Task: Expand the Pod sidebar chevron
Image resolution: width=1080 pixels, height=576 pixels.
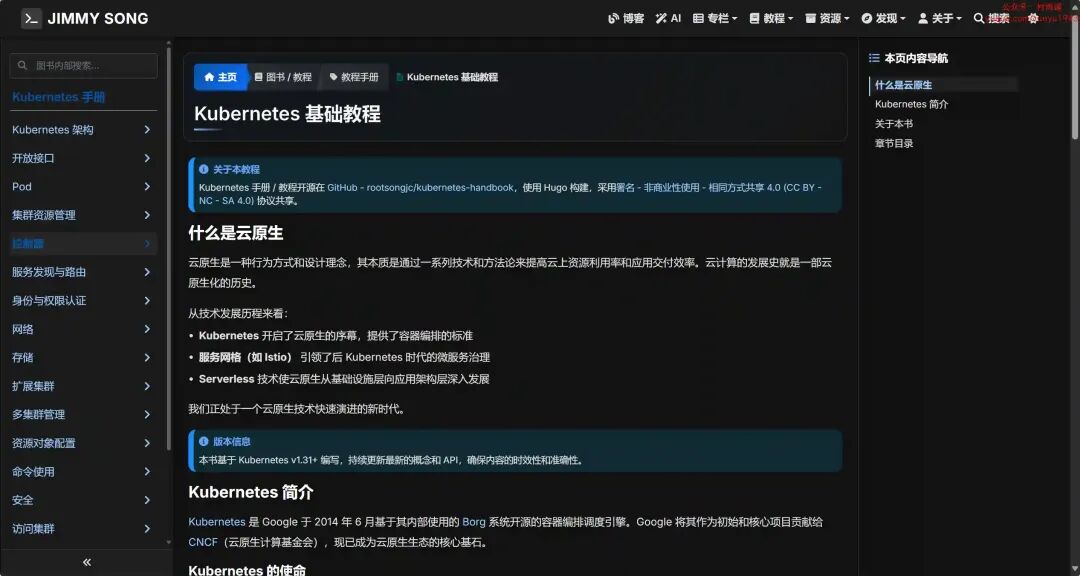Action: point(147,187)
